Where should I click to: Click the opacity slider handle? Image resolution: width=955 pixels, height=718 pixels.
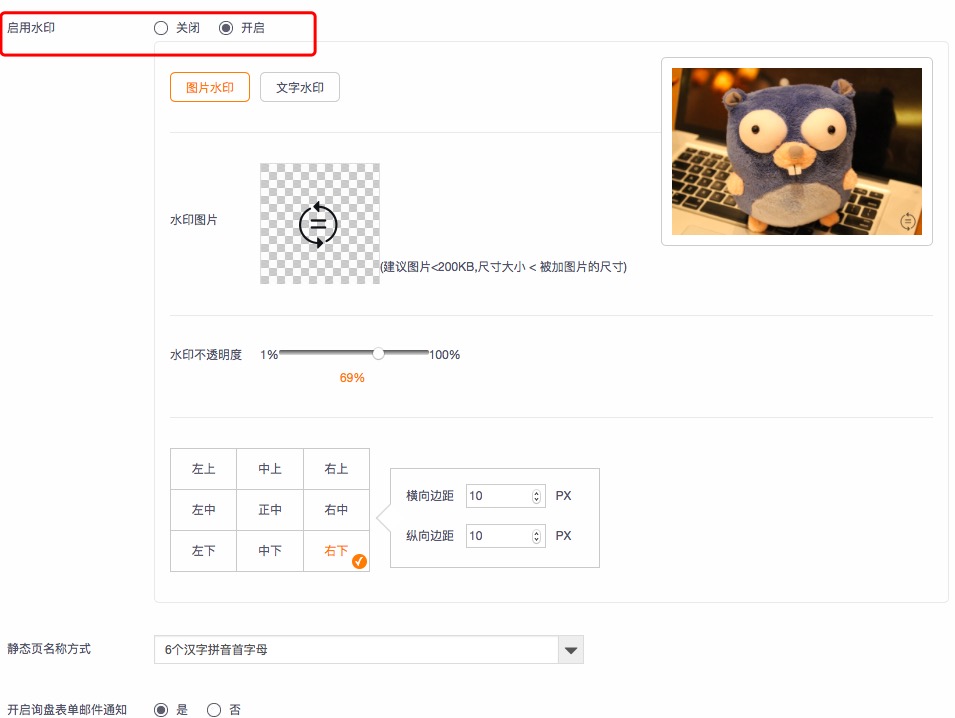tap(378, 353)
